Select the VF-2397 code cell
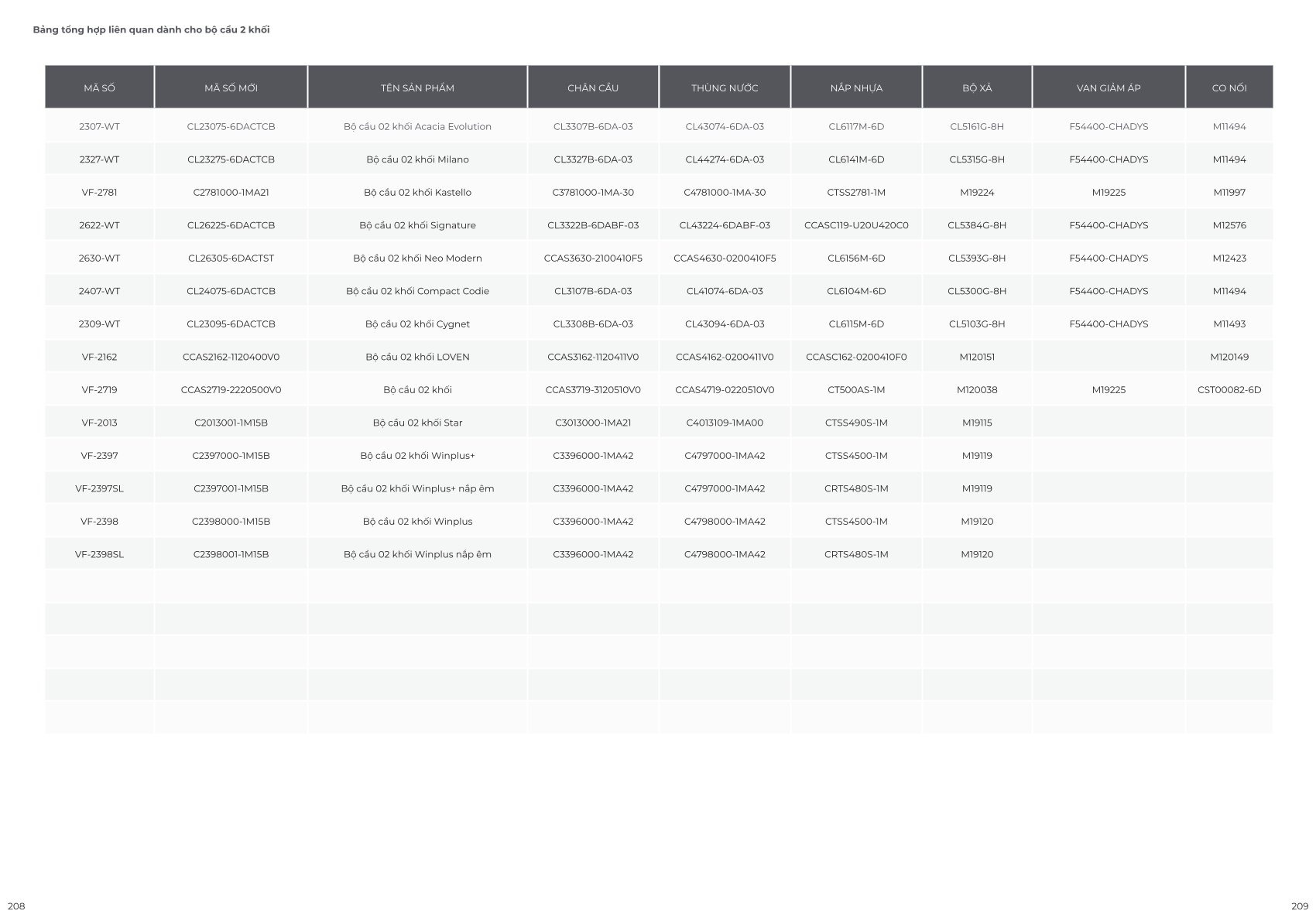Image resolution: width=1316 pixels, height=921 pixels. tap(99, 455)
